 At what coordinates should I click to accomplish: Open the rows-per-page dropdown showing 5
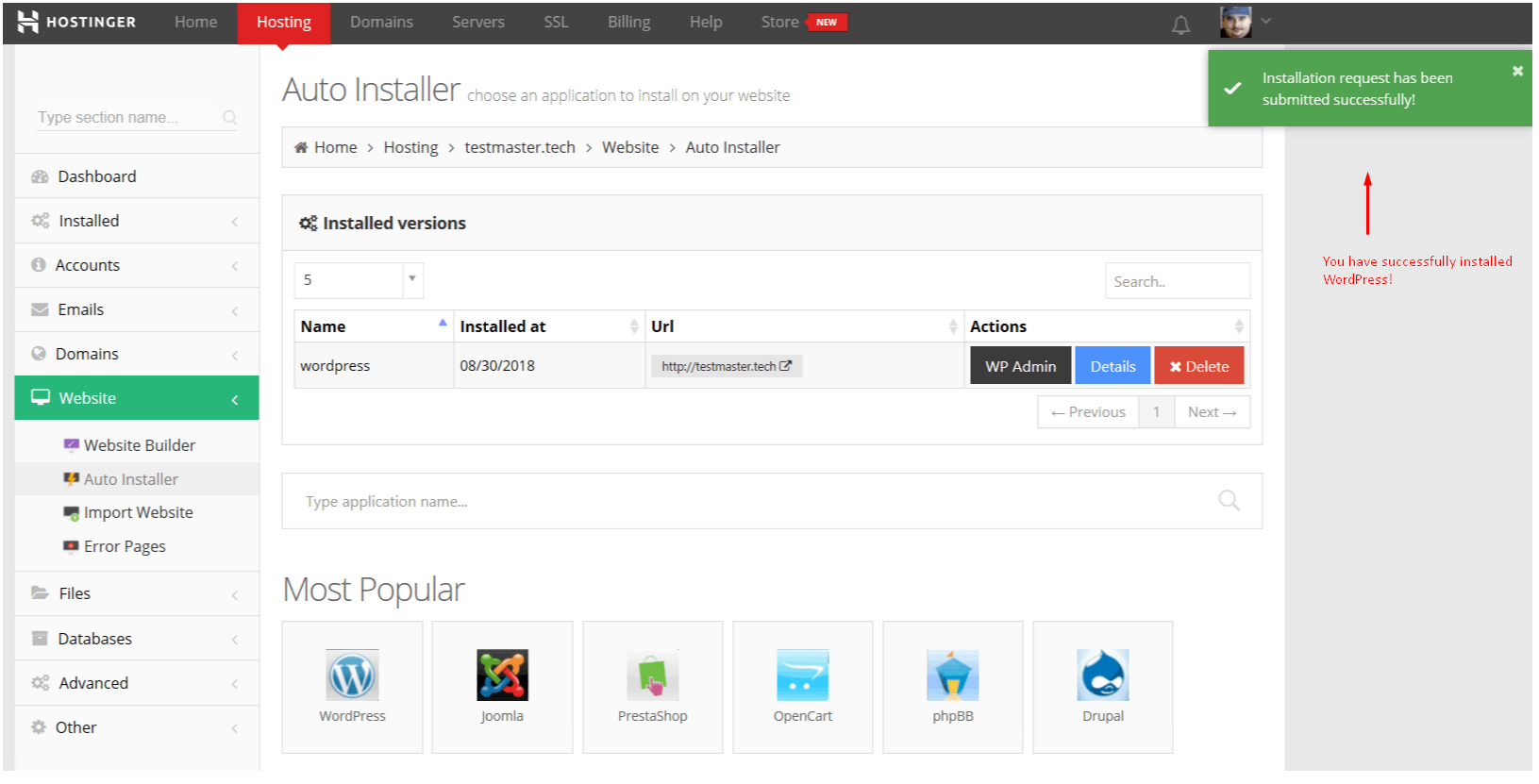click(x=359, y=280)
